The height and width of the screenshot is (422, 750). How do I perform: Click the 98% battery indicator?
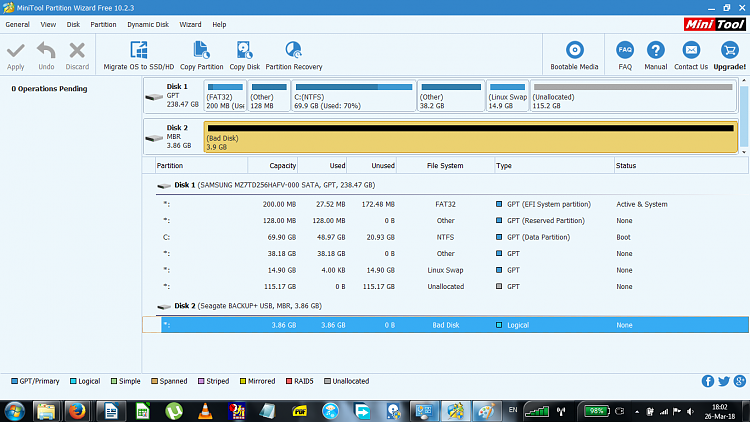(596, 411)
